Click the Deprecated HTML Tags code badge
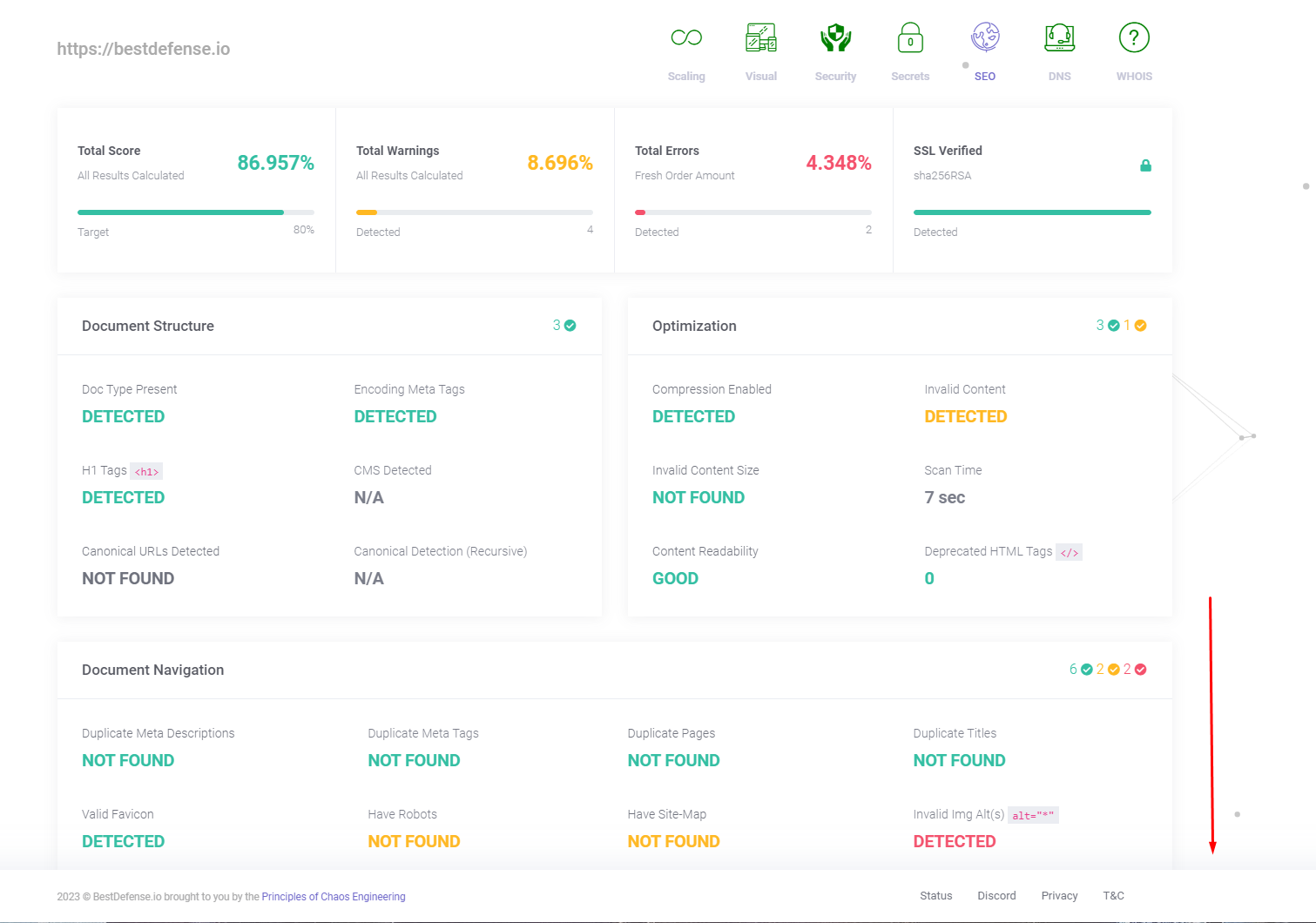 coord(1069,553)
